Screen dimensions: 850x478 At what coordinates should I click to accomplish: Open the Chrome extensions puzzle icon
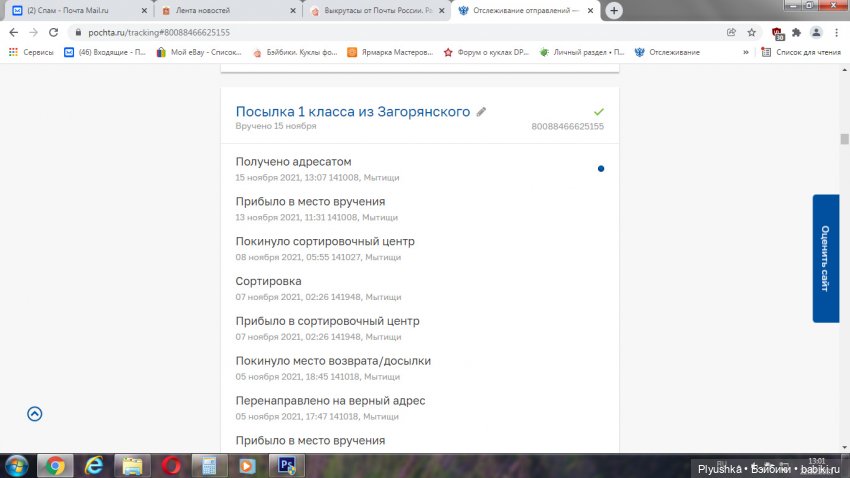797,32
